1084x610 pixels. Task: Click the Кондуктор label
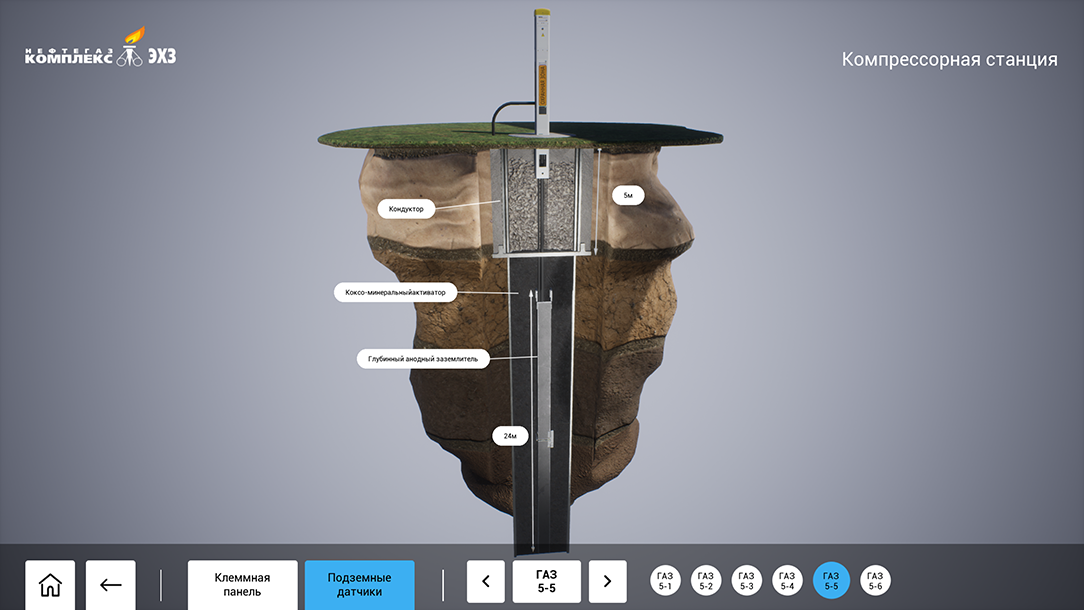407,209
